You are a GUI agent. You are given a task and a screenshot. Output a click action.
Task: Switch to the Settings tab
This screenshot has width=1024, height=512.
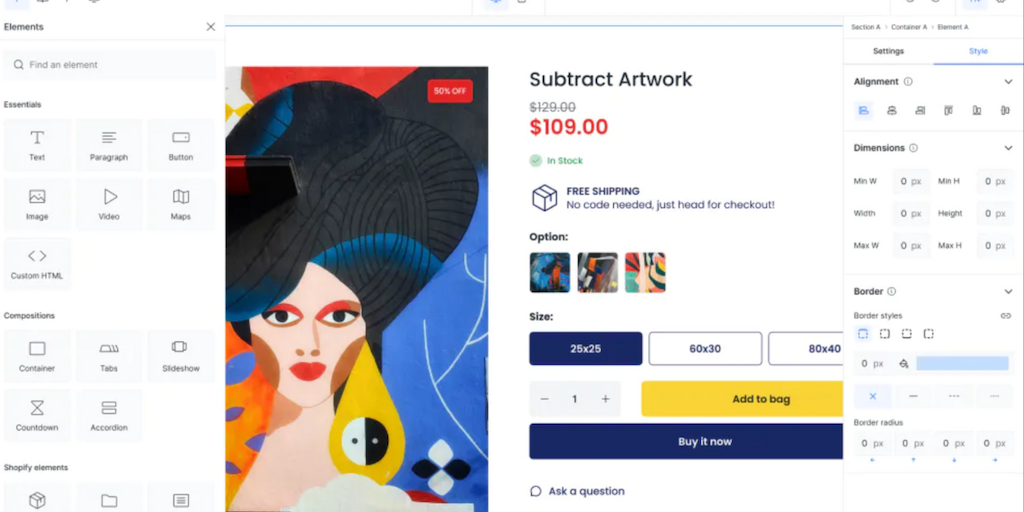coord(888,51)
